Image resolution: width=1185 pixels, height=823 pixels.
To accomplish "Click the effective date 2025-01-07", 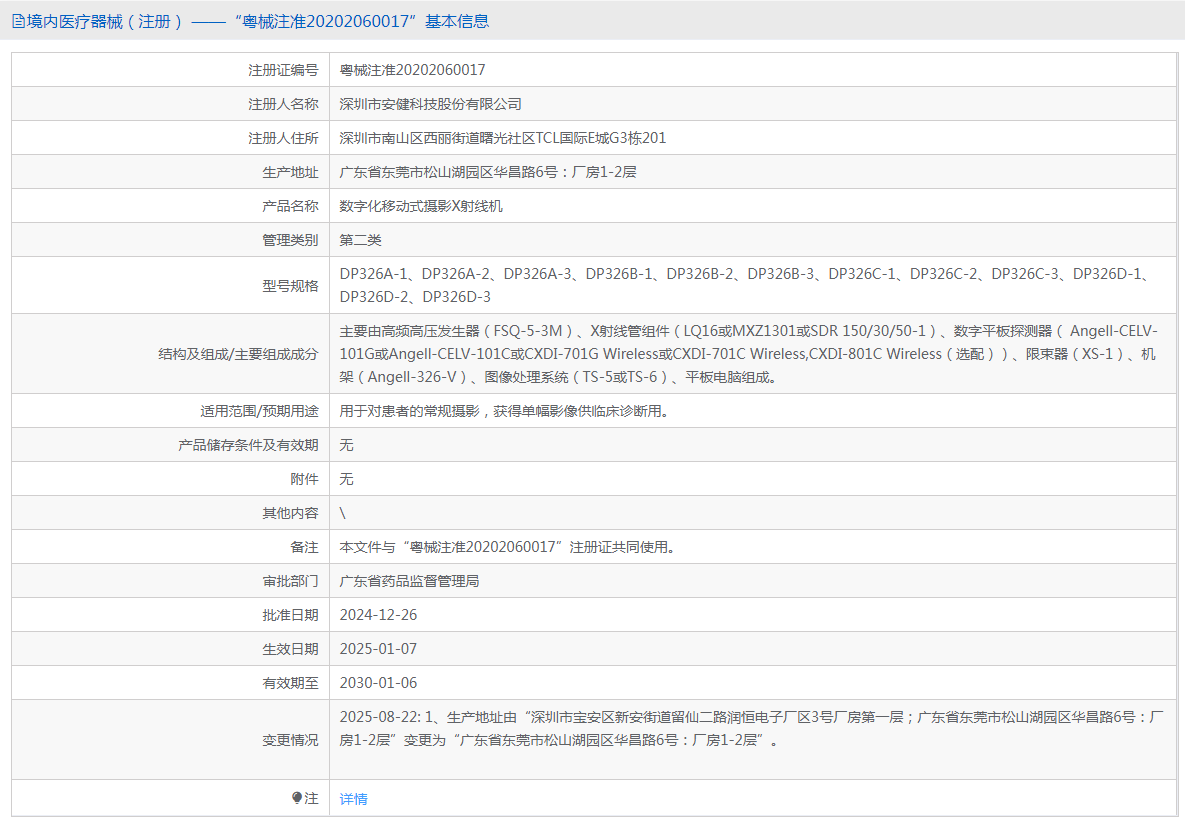I will click(378, 649).
